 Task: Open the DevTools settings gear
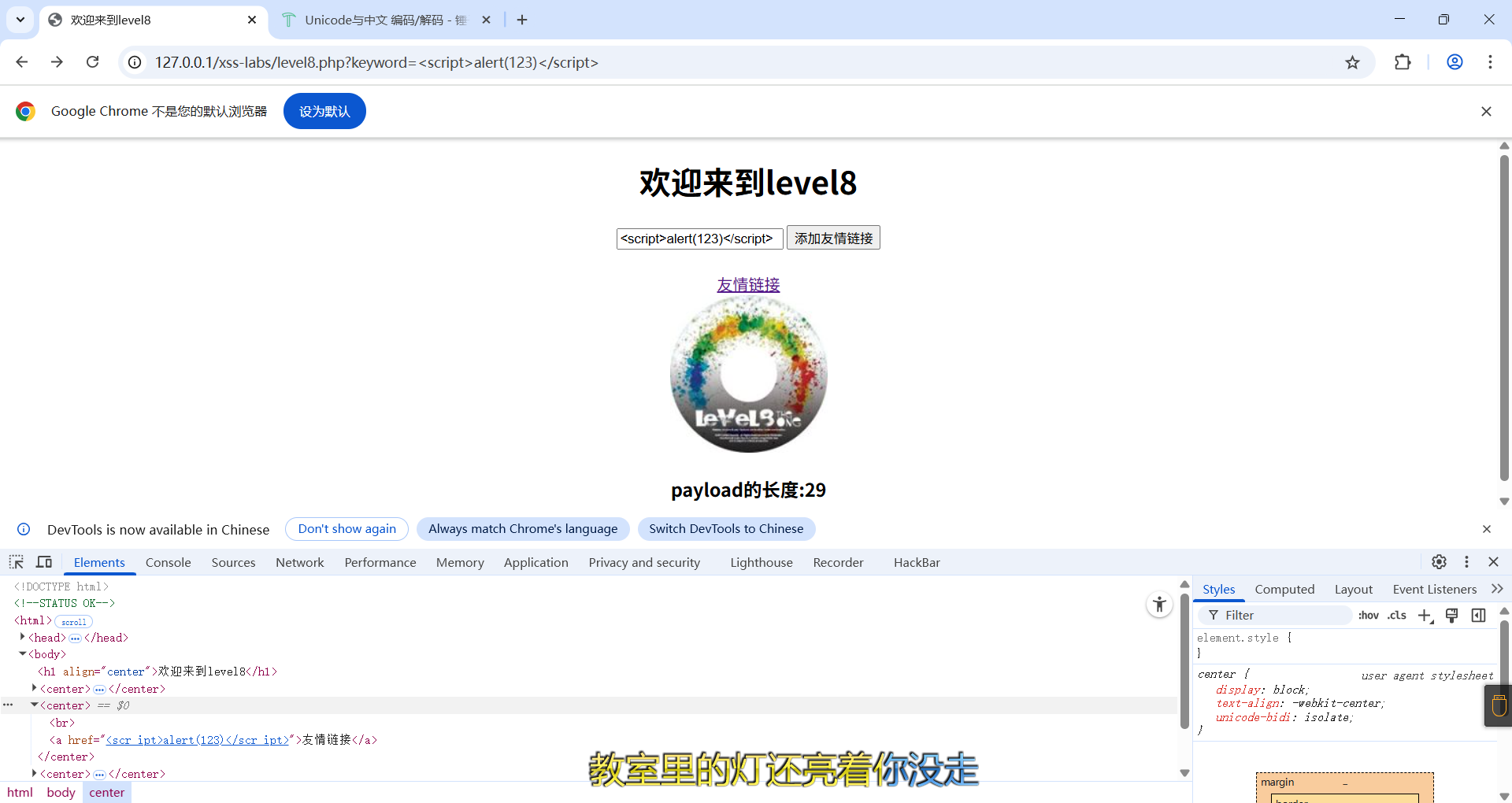tap(1439, 562)
